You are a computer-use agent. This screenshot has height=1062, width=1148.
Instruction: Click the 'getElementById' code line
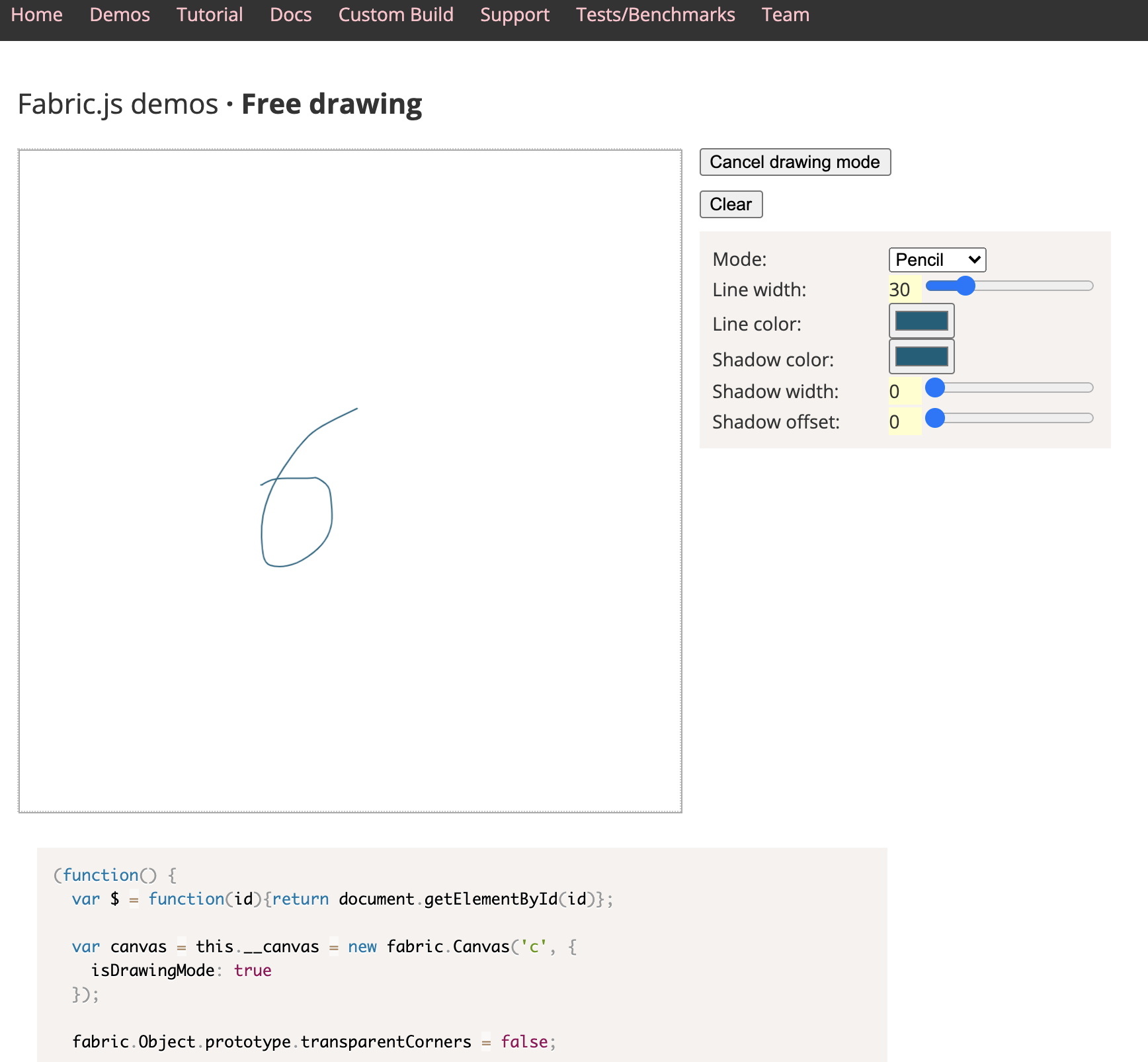pos(343,899)
